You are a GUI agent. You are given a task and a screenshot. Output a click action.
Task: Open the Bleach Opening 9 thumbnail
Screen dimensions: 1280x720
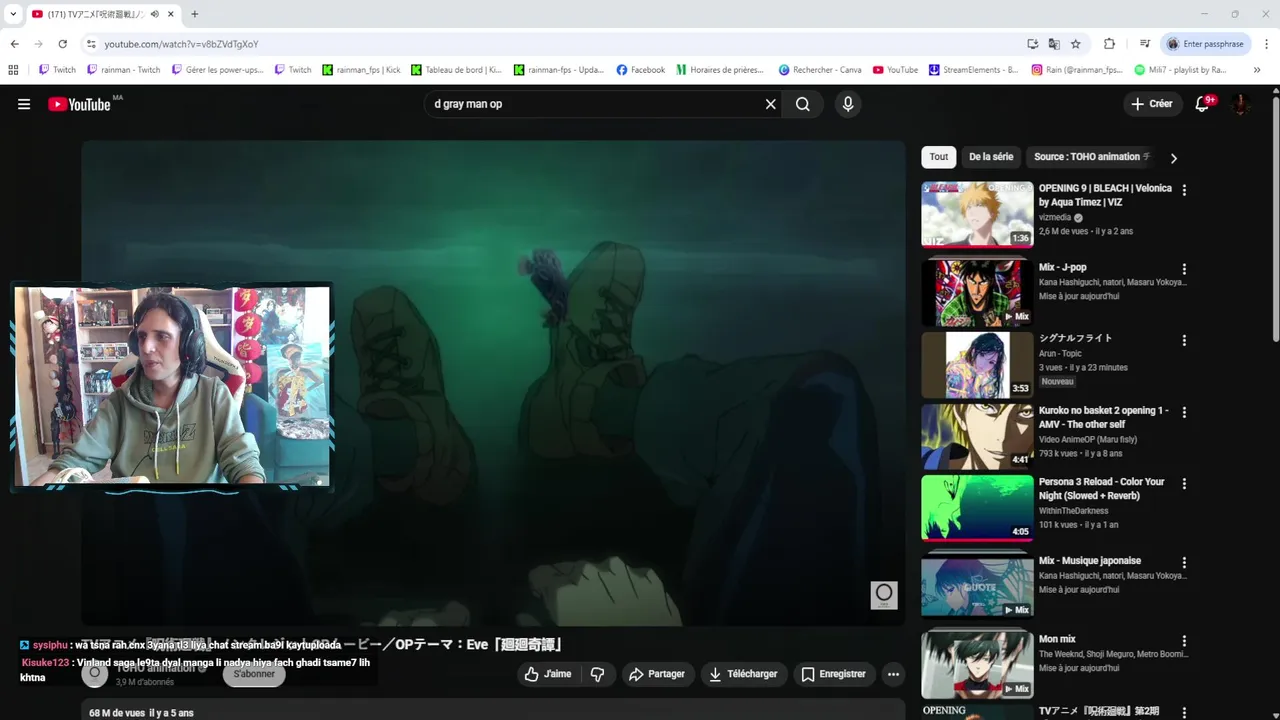(x=977, y=214)
